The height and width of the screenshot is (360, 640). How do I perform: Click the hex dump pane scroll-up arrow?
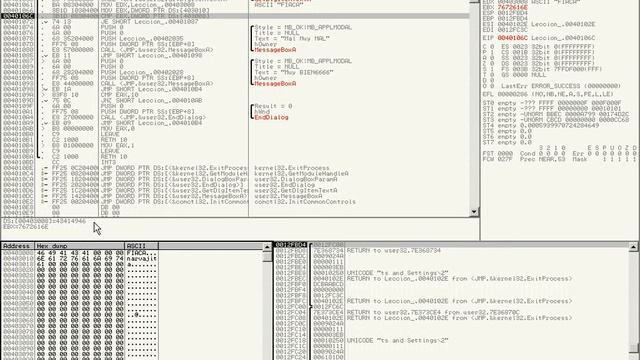click(x=267, y=247)
